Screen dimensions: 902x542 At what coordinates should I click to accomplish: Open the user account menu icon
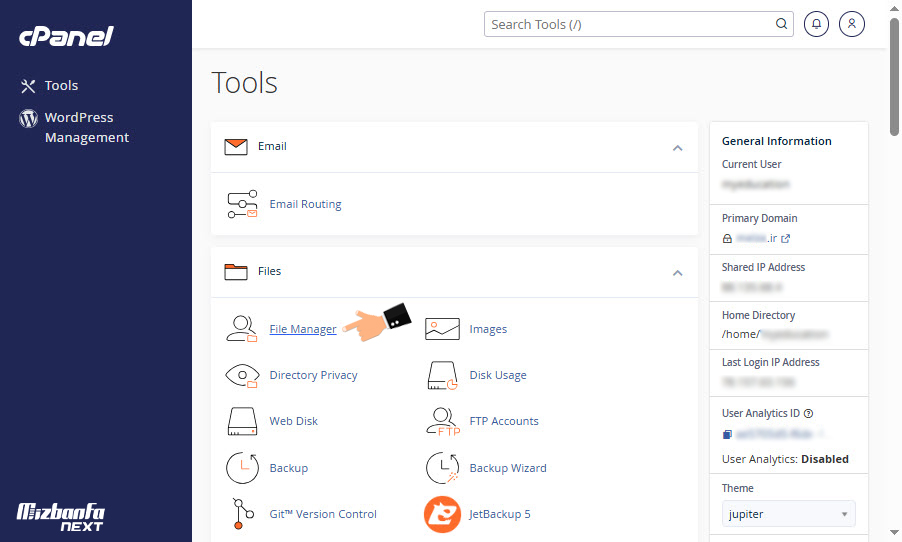coord(852,24)
